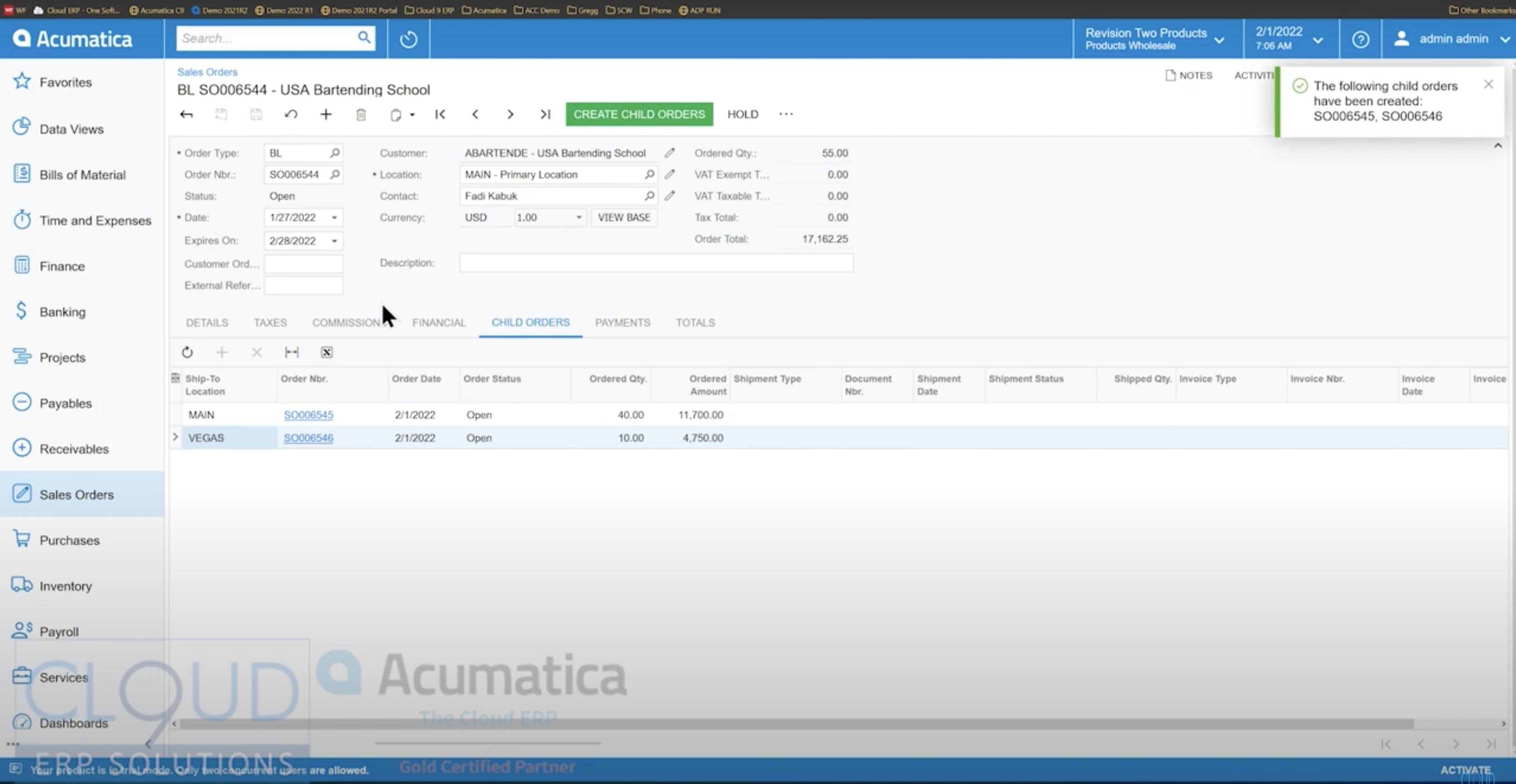Open Time and Expenses workspace
This screenshot has height=784, width=1516.
click(82, 220)
